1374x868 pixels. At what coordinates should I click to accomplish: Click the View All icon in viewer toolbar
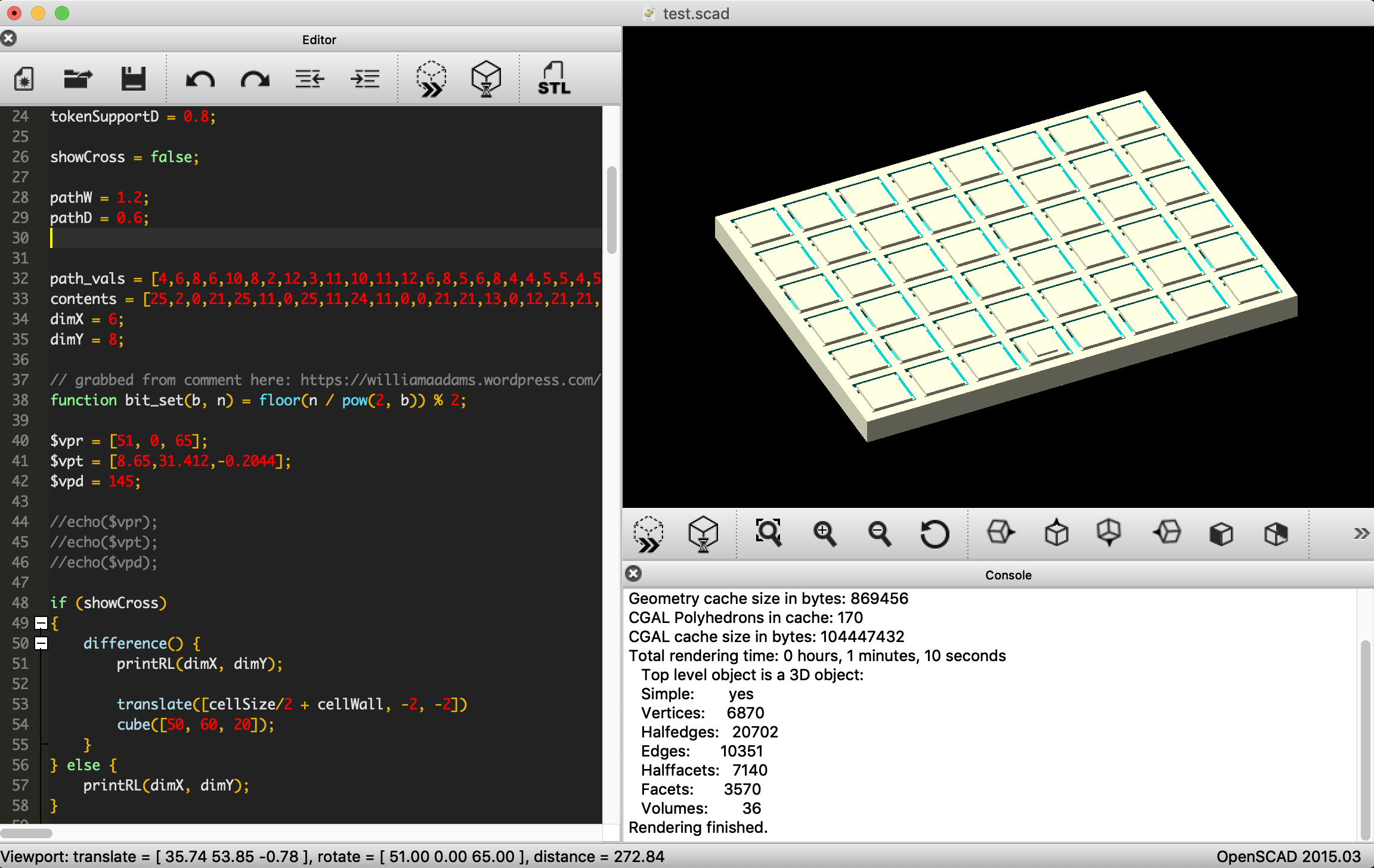pyautogui.click(x=768, y=532)
